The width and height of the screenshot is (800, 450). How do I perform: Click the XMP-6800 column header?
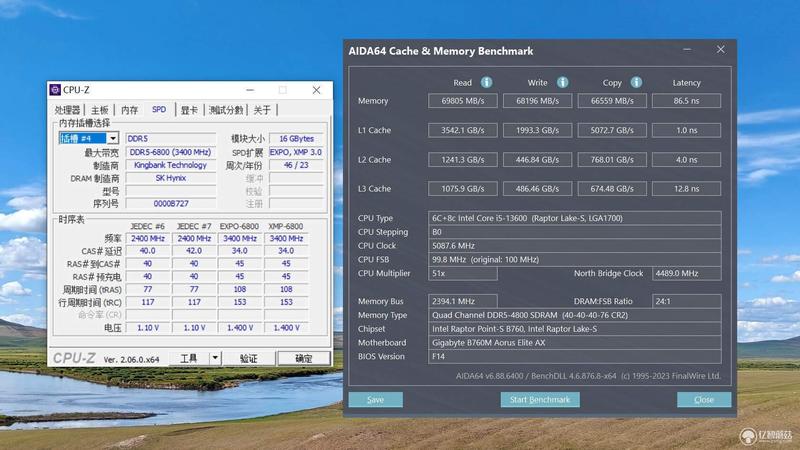coord(286,226)
